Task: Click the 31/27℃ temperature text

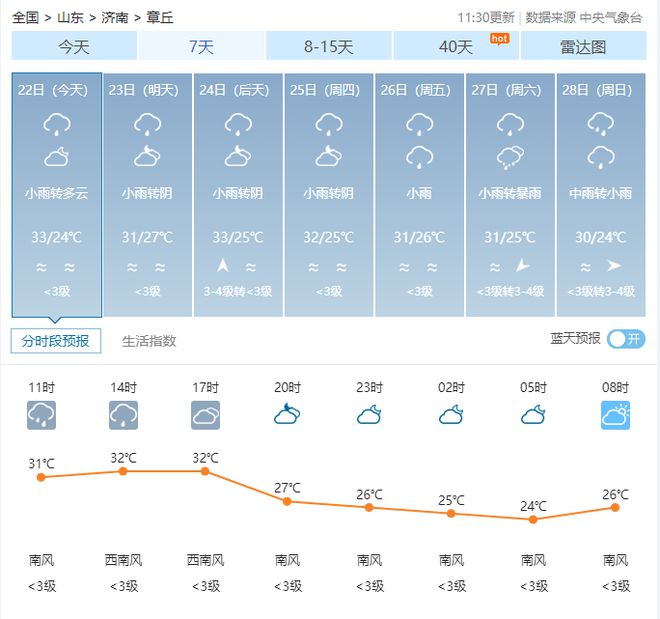Action: [x=147, y=237]
